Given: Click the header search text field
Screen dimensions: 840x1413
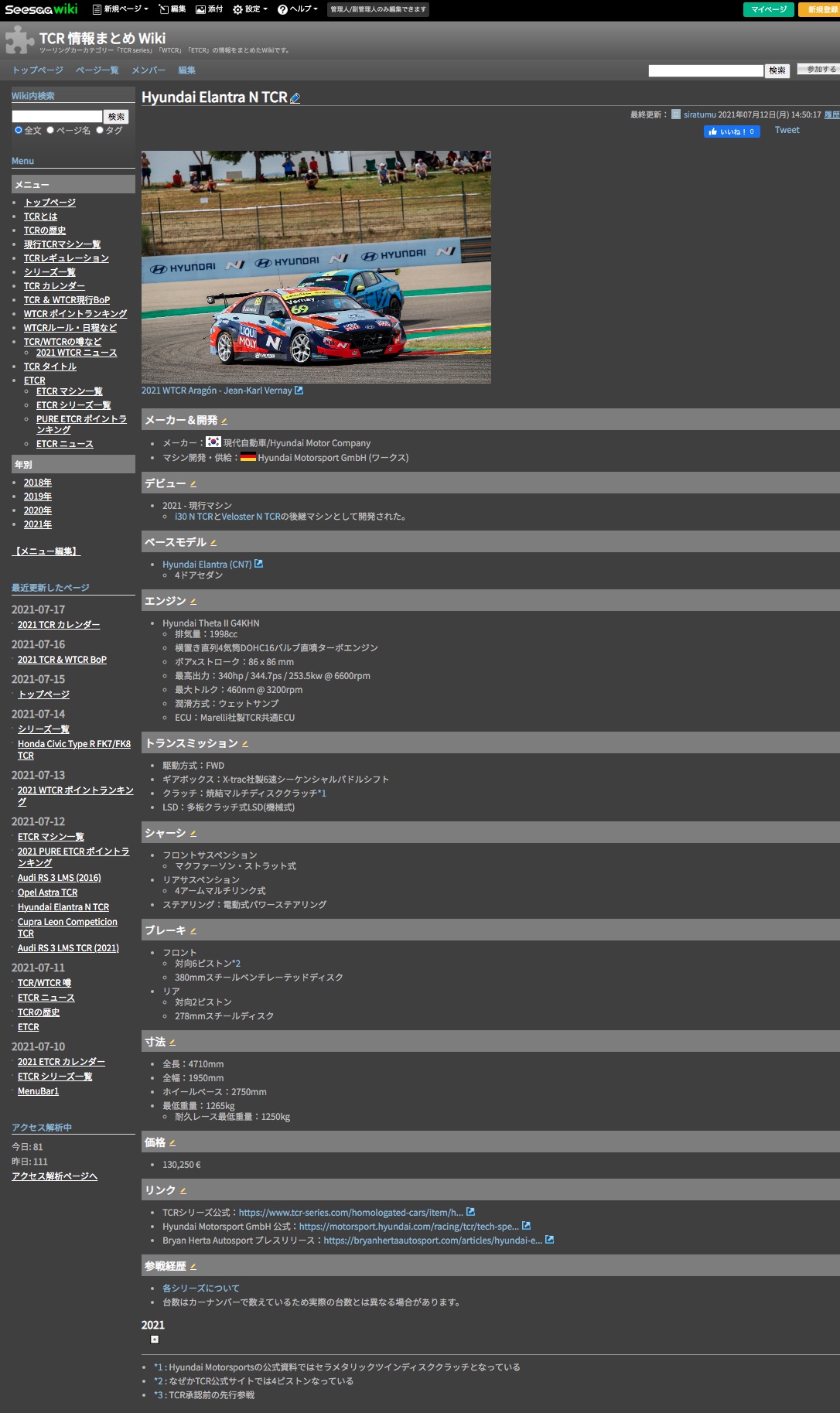Looking at the screenshot, I should tap(705, 70).
